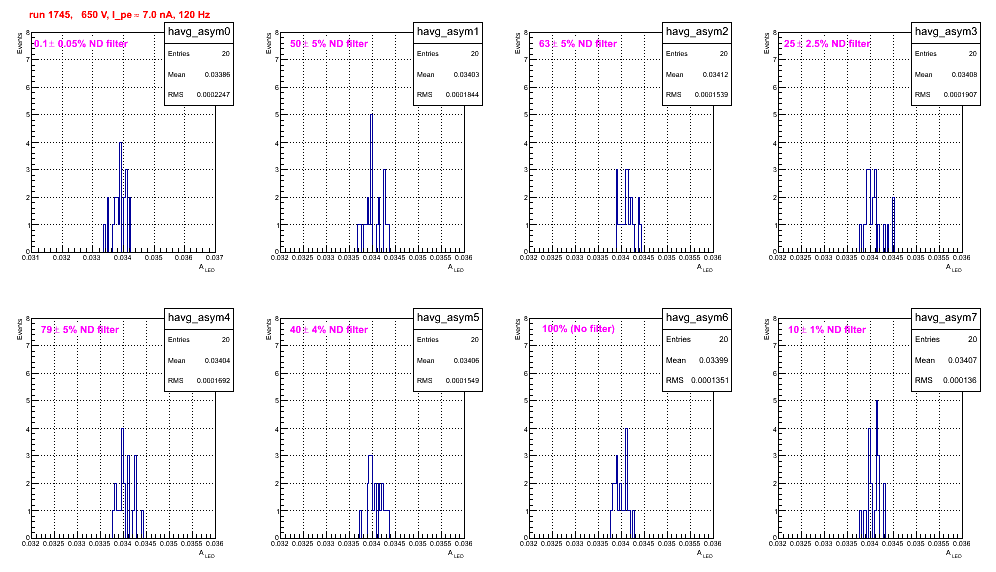The width and height of the screenshot is (996, 572).
Task: Click the 40± 4% ND filter label
Action: 329,330
